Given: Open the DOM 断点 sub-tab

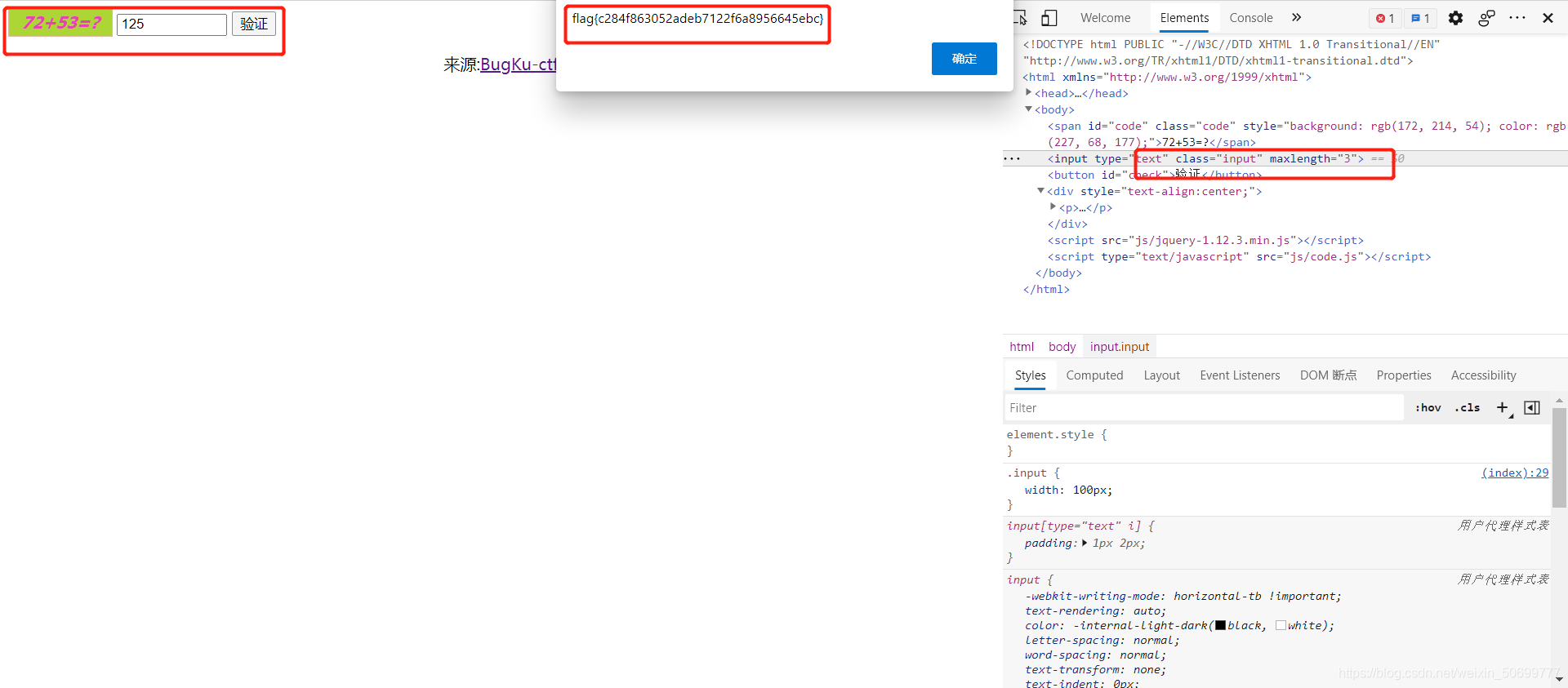Looking at the screenshot, I should (1328, 375).
